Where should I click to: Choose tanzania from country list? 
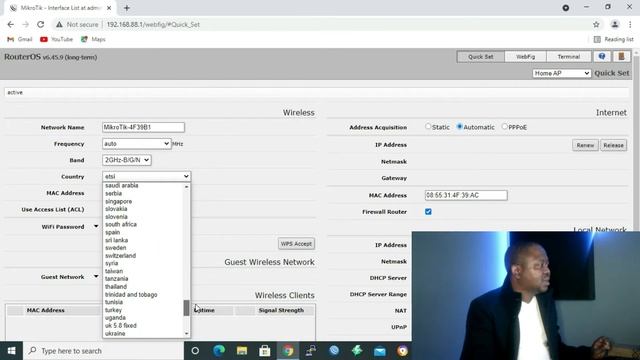point(116,279)
